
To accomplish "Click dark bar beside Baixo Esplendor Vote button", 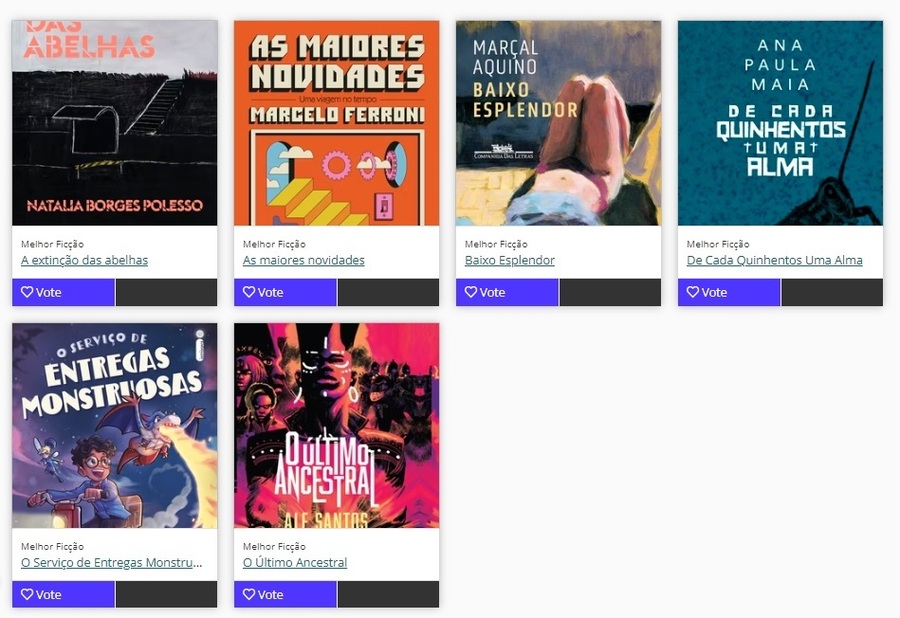I will (610, 293).
